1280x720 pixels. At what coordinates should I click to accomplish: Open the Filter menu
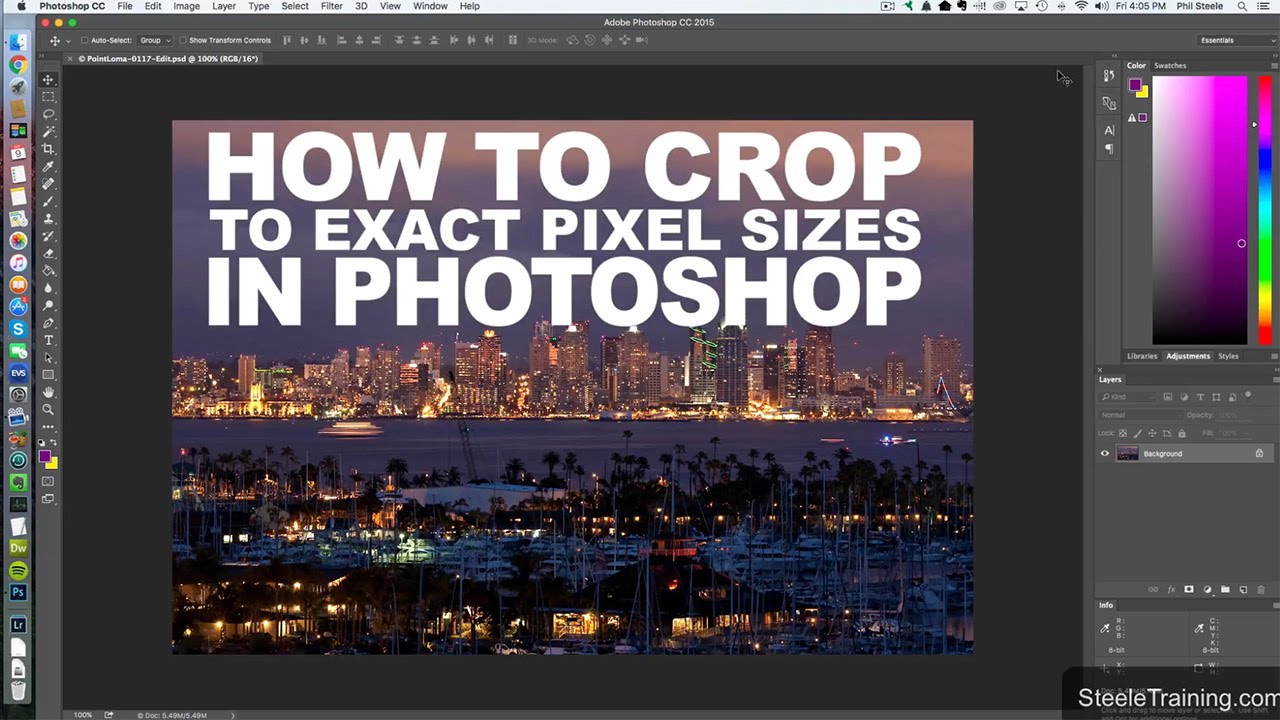(332, 6)
